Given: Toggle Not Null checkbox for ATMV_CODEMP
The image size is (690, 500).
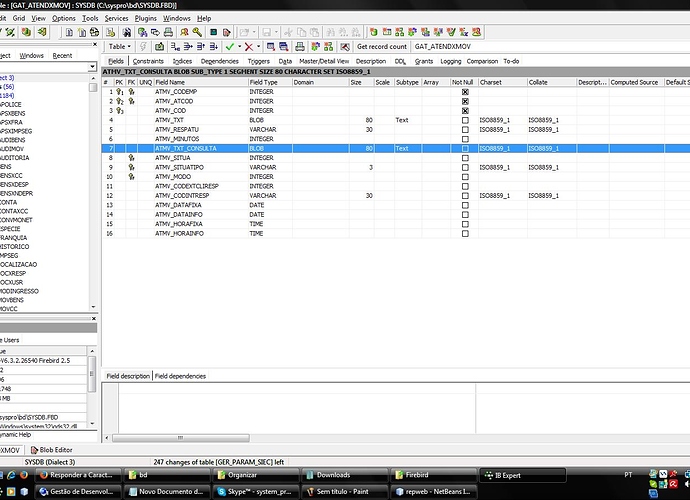Looking at the screenshot, I should pos(465,92).
